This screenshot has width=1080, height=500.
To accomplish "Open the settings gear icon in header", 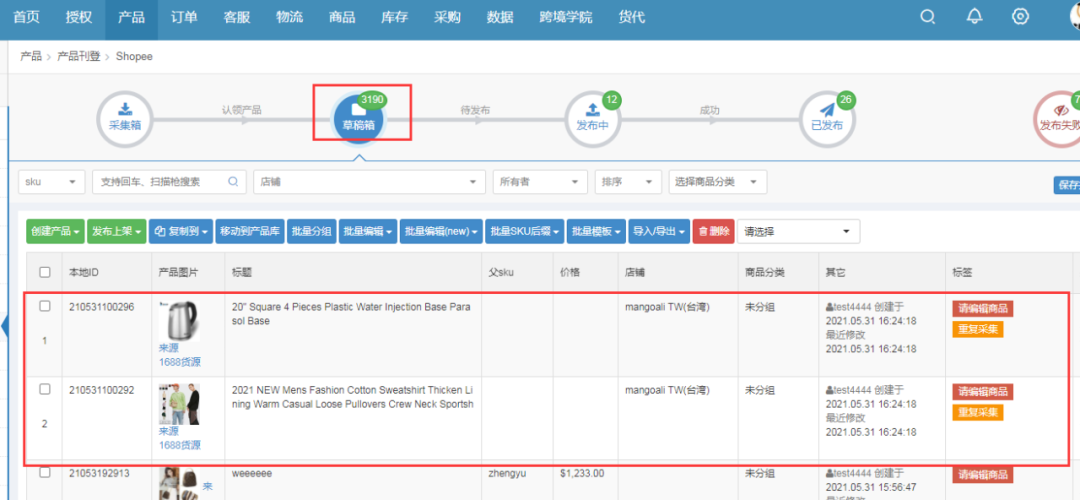I will (x=1020, y=17).
